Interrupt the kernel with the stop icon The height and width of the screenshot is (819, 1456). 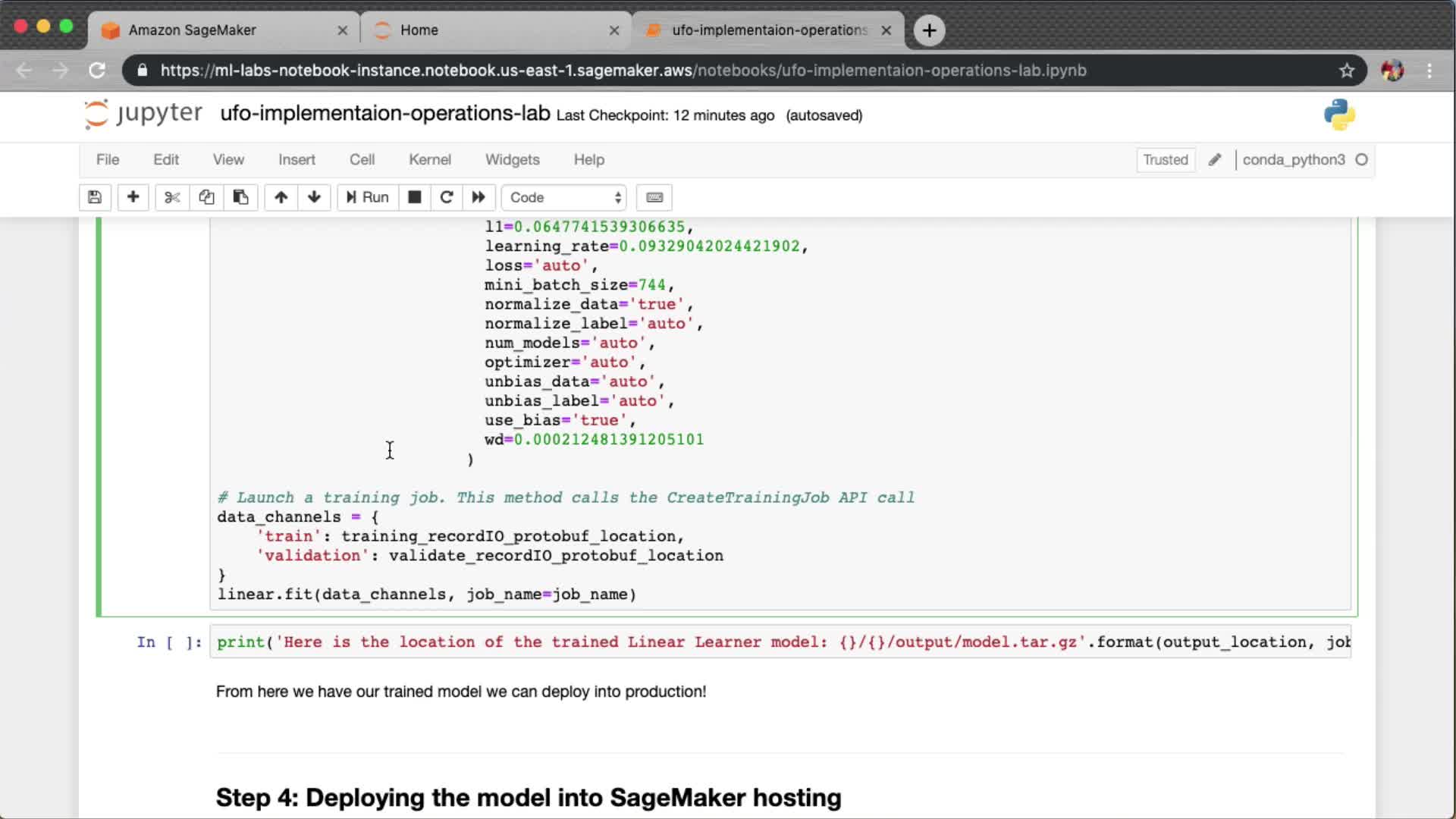[x=414, y=197]
